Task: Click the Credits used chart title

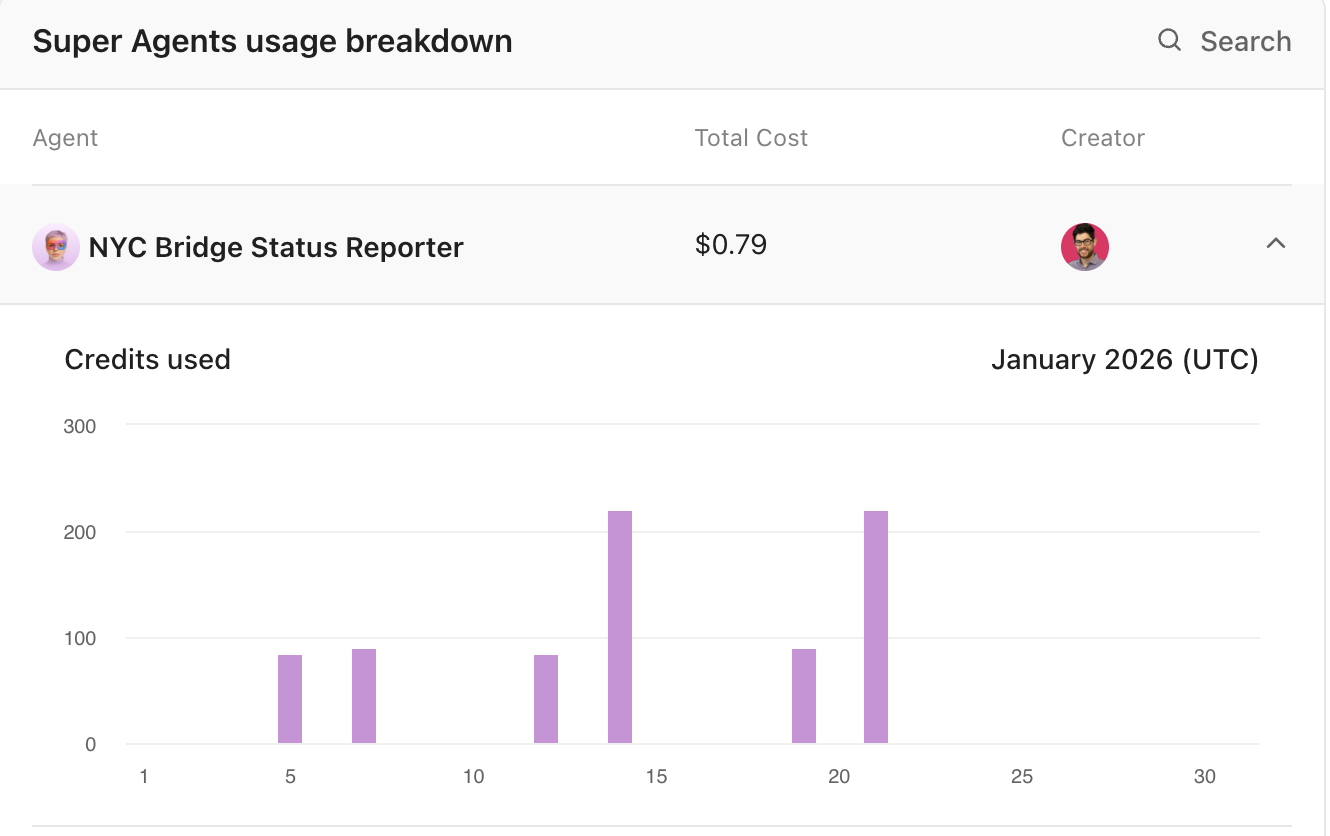Action: (x=148, y=360)
